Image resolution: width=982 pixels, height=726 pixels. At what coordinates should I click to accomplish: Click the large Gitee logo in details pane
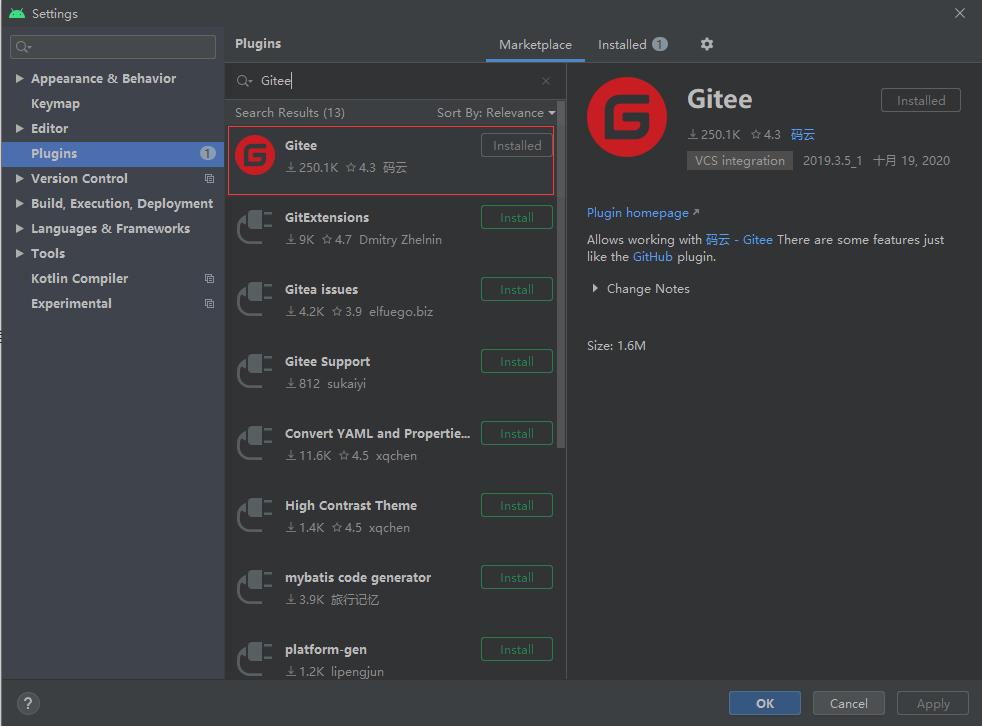[627, 117]
